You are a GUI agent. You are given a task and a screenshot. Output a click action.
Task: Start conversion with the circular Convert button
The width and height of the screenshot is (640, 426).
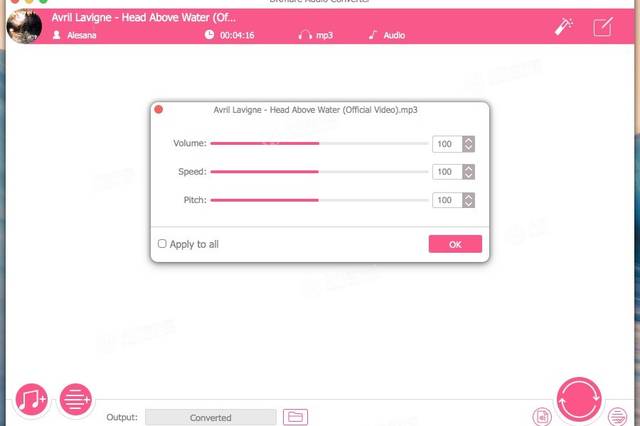click(x=579, y=399)
